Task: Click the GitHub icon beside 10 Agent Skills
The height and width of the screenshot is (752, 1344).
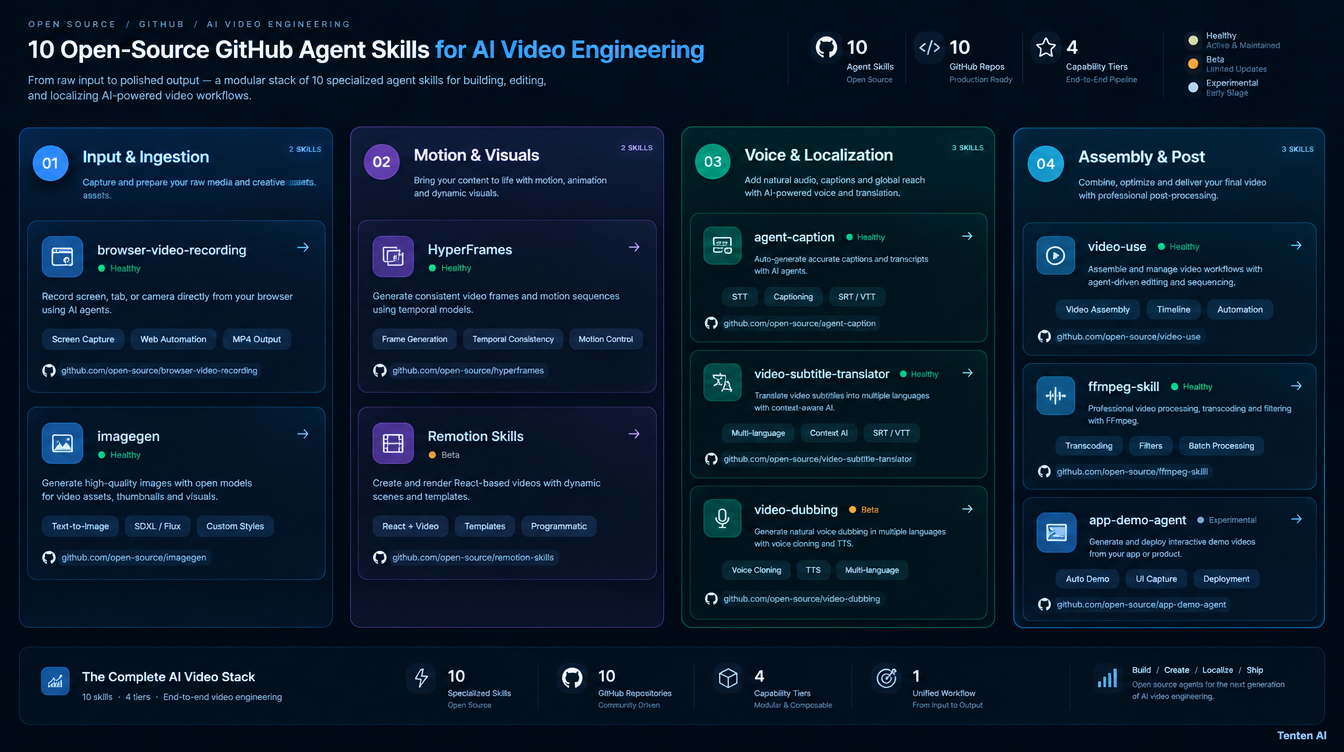Action: pos(826,47)
